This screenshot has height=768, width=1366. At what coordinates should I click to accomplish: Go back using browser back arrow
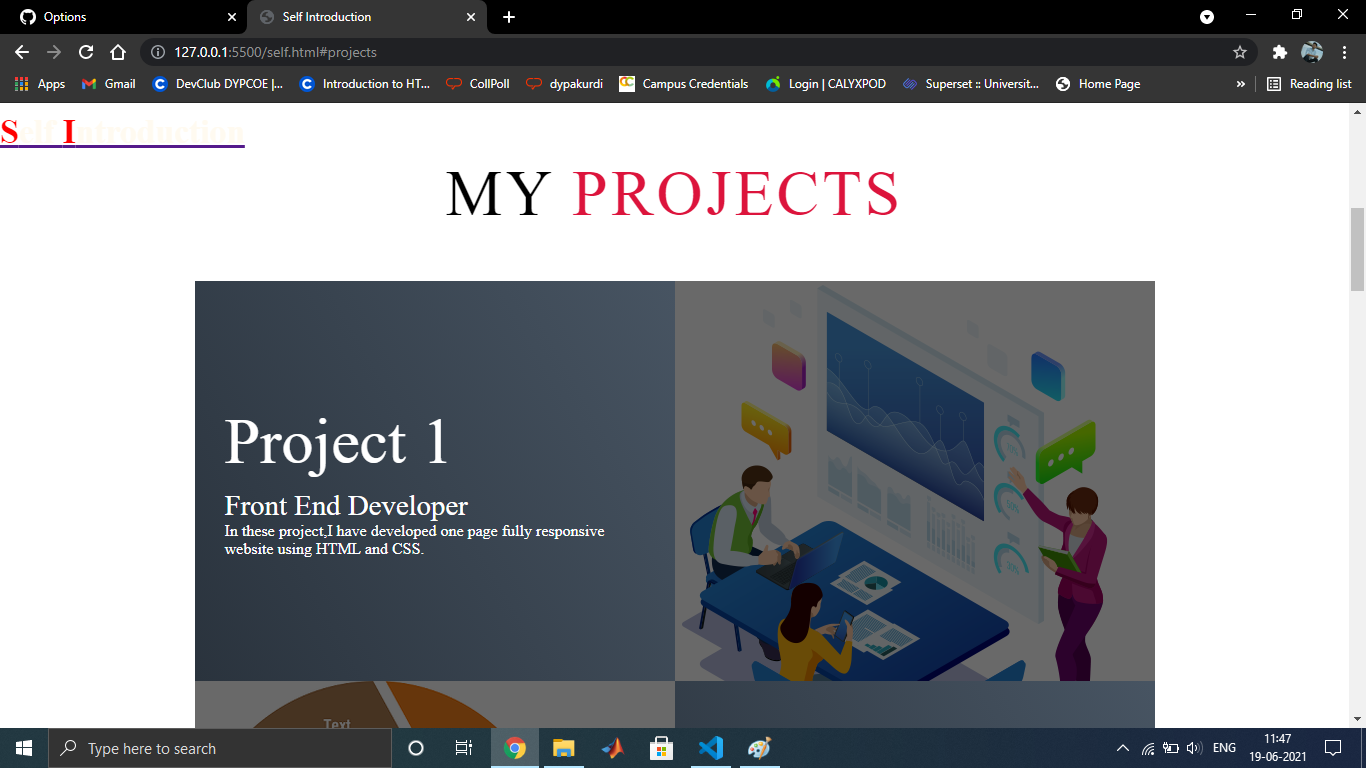[22, 52]
